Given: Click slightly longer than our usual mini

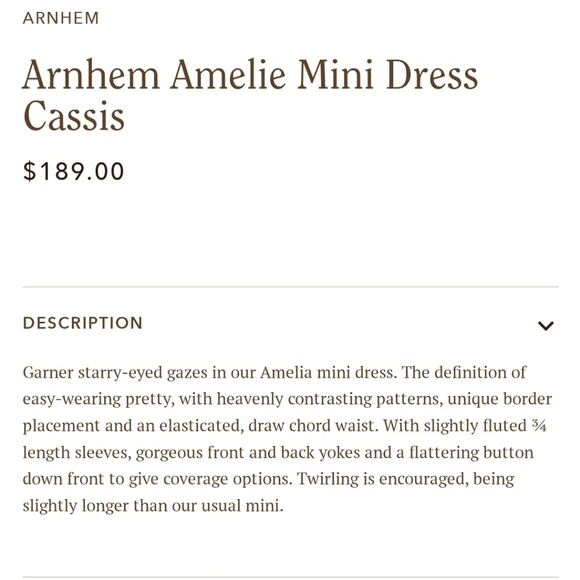Looking at the screenshot, I should [153, 506].
